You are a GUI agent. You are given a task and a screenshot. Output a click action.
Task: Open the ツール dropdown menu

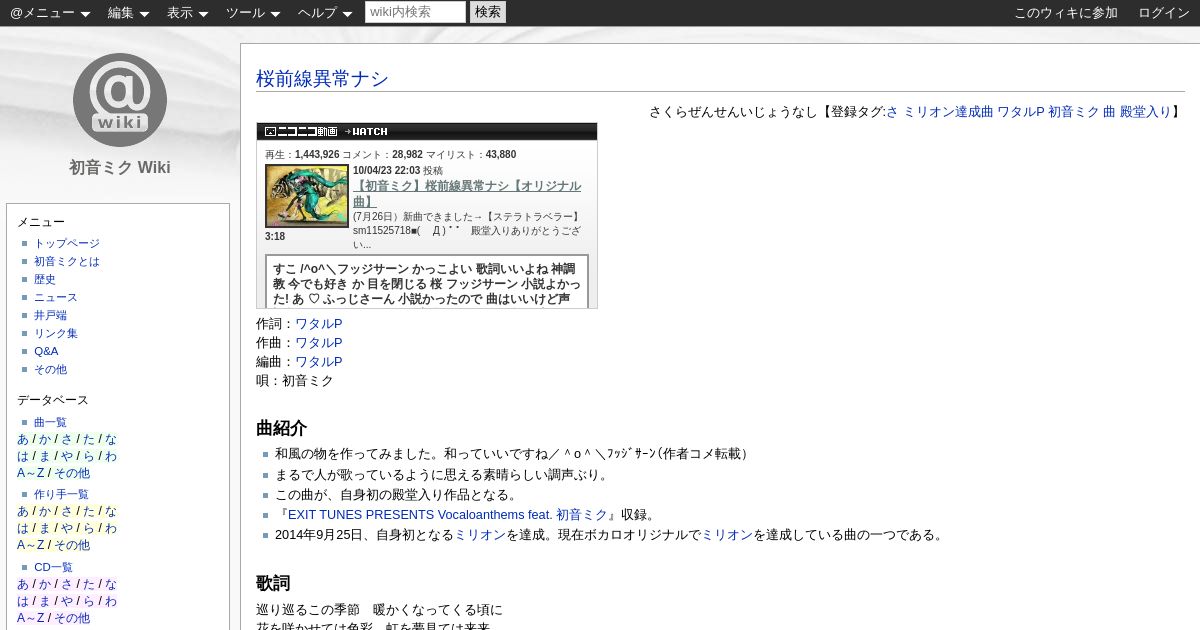pyautogui.click(x=253, y=13)
